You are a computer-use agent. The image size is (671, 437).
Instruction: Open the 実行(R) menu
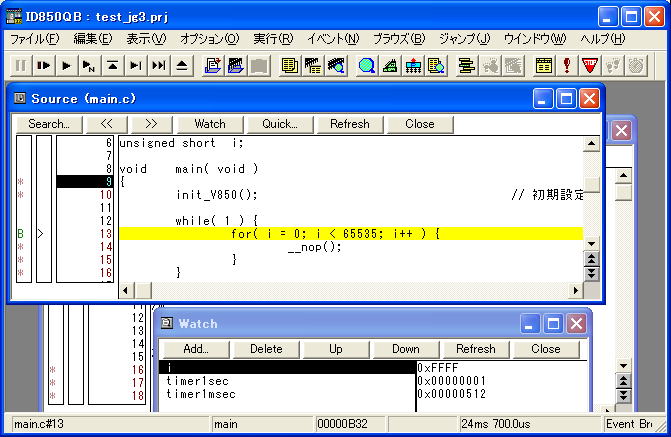click(x=273, y=39)
